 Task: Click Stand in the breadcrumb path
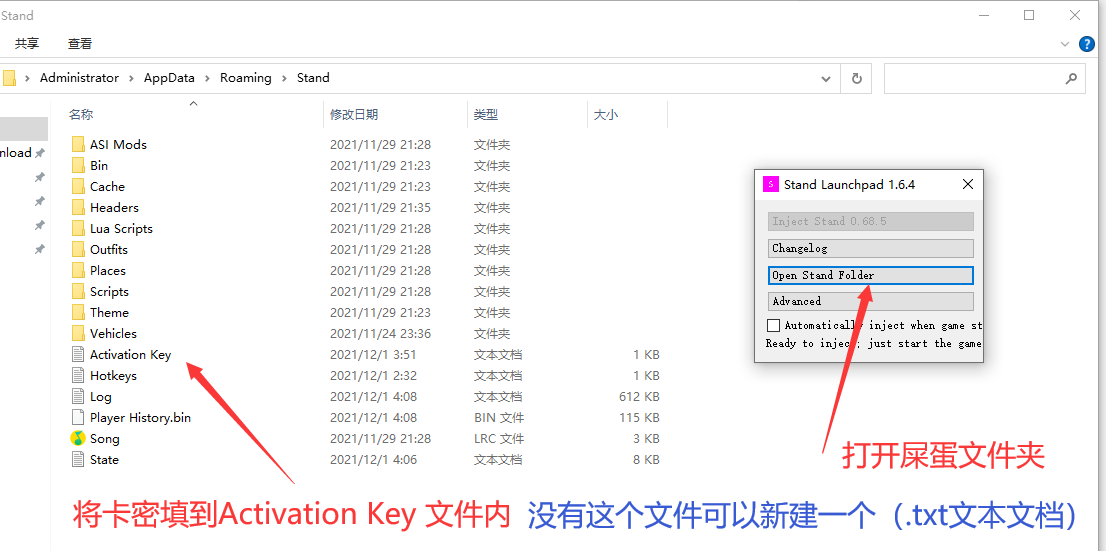[313, 78]
